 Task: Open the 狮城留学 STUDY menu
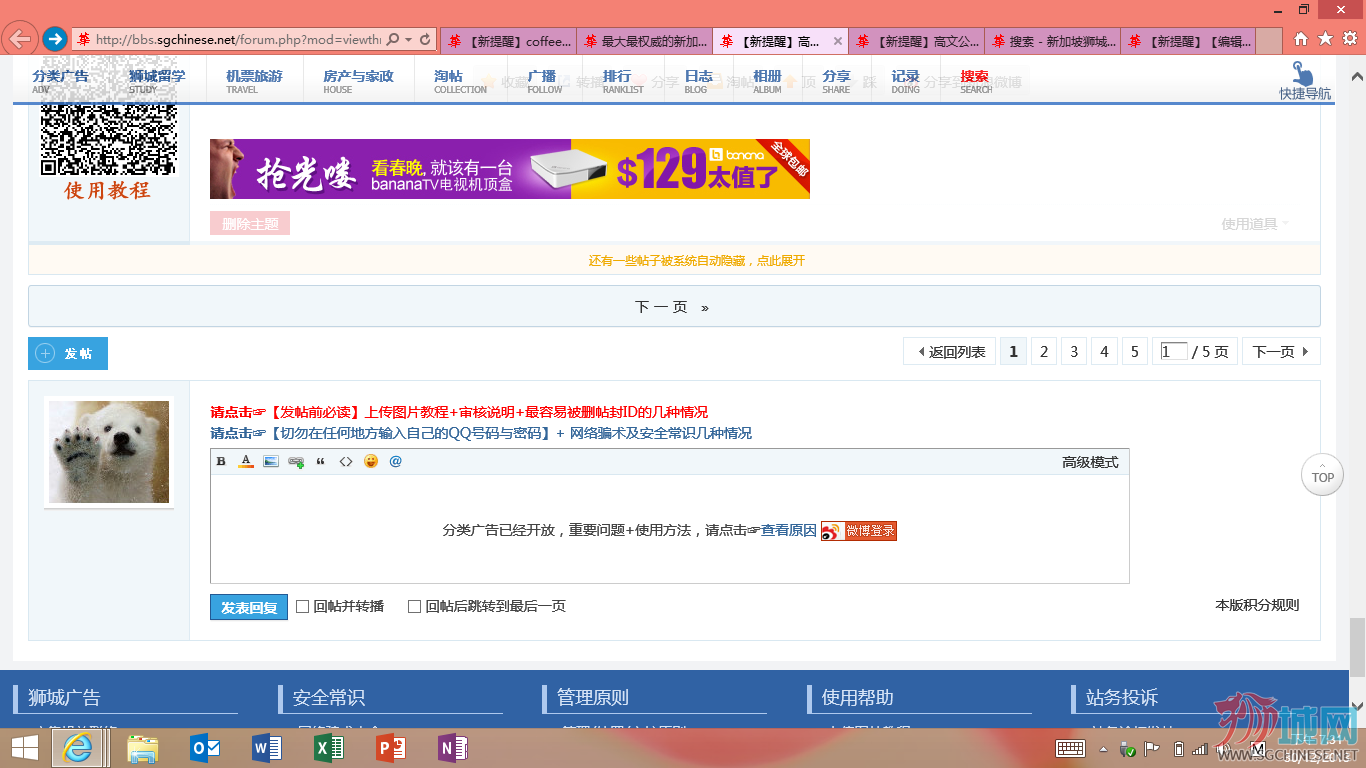157,81
